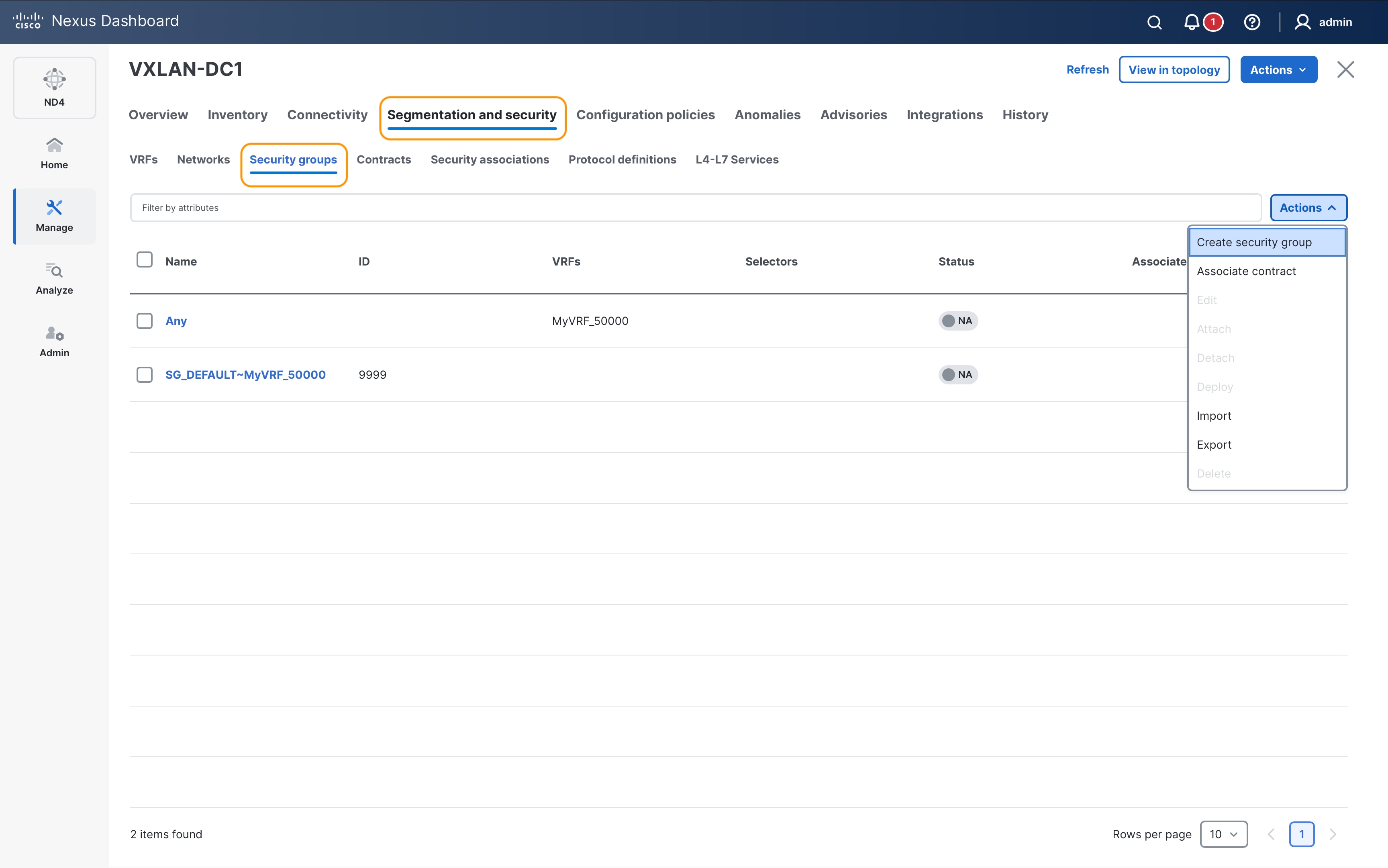Open the Advisories tab
Viewport: 1388px width, 868px height.
click(x=853, y=115)
